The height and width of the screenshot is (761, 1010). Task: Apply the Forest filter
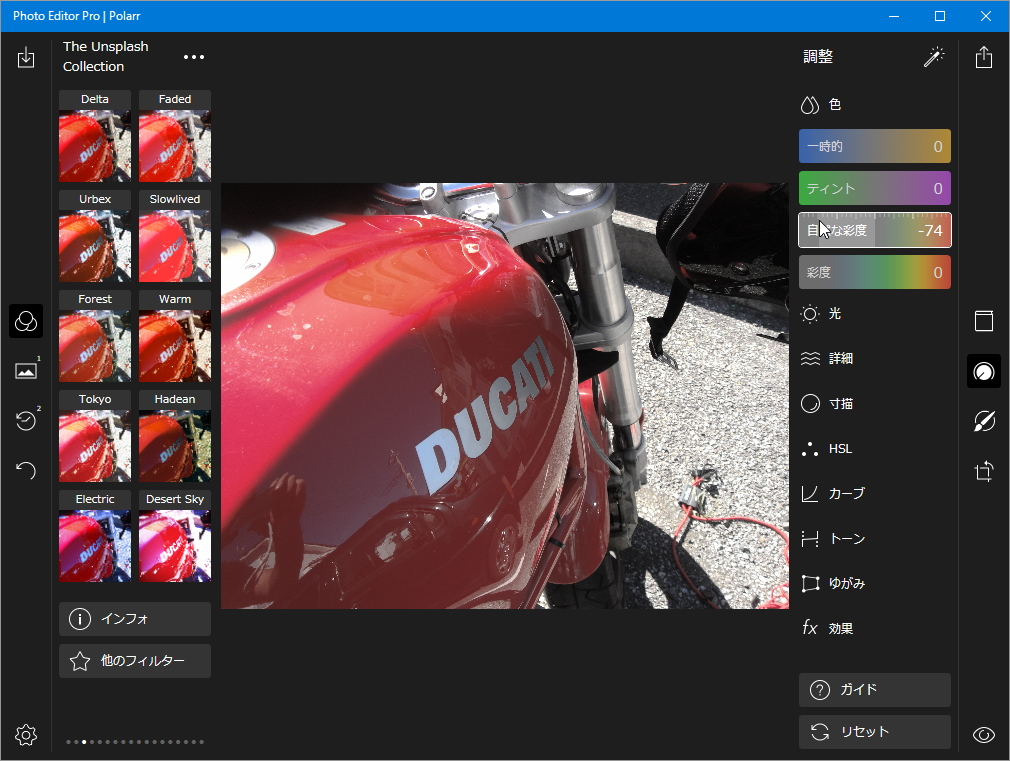coord(95,336)
